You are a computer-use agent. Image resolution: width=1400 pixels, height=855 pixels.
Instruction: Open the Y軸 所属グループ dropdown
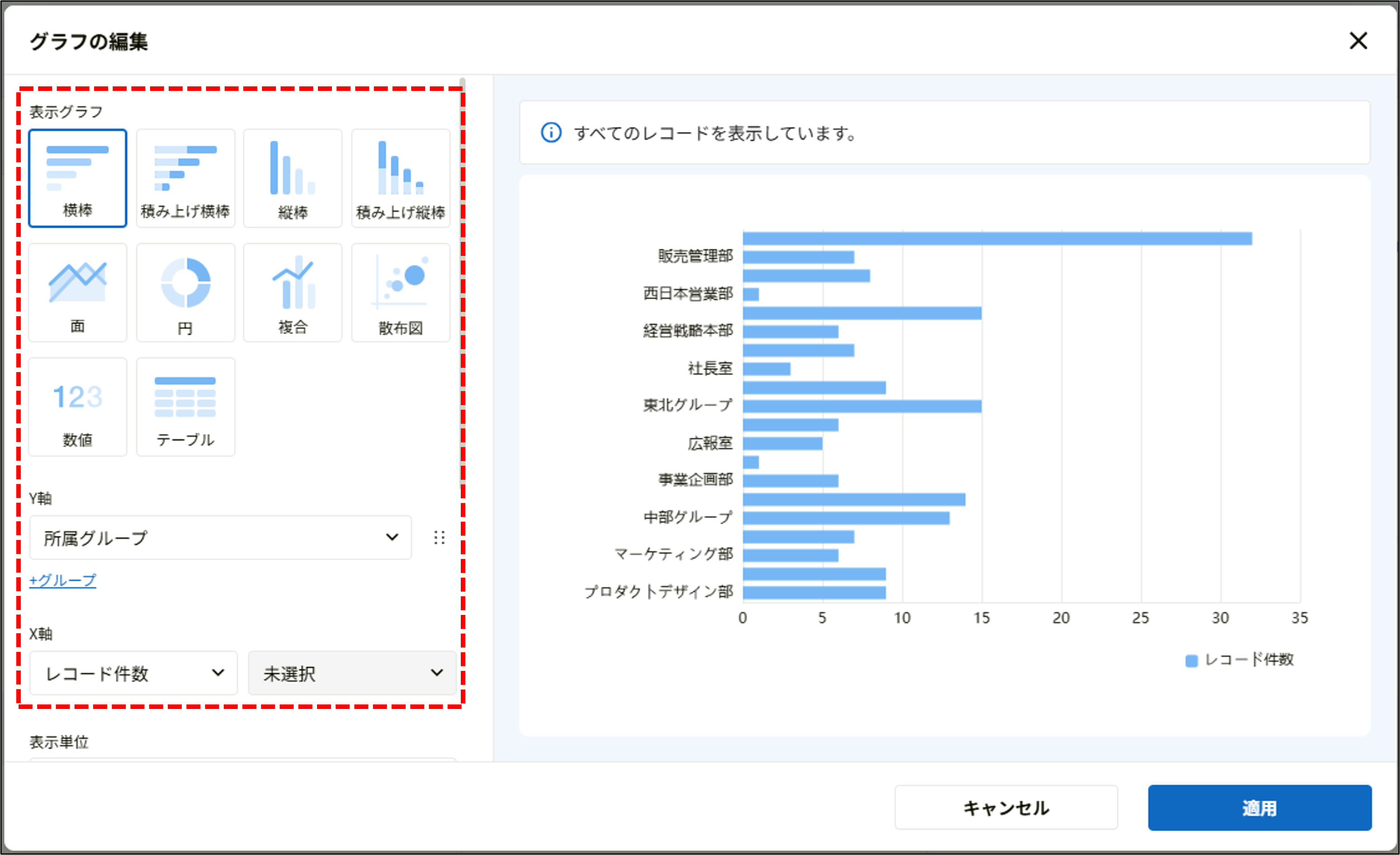221,538
